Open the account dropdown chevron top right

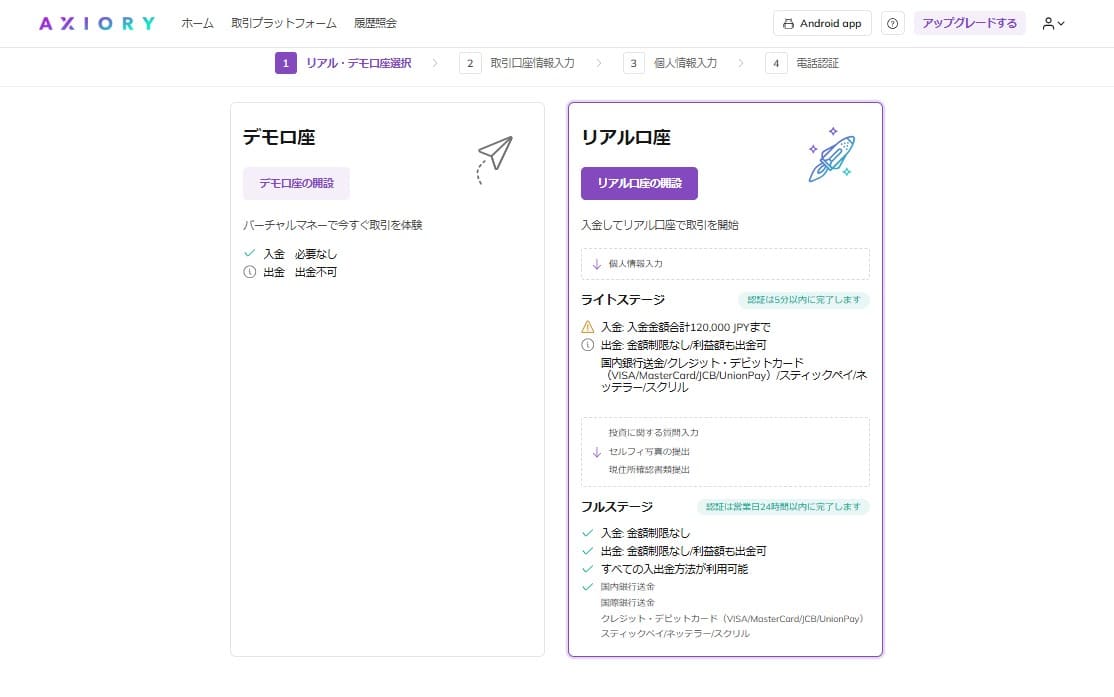(1062, 23)
